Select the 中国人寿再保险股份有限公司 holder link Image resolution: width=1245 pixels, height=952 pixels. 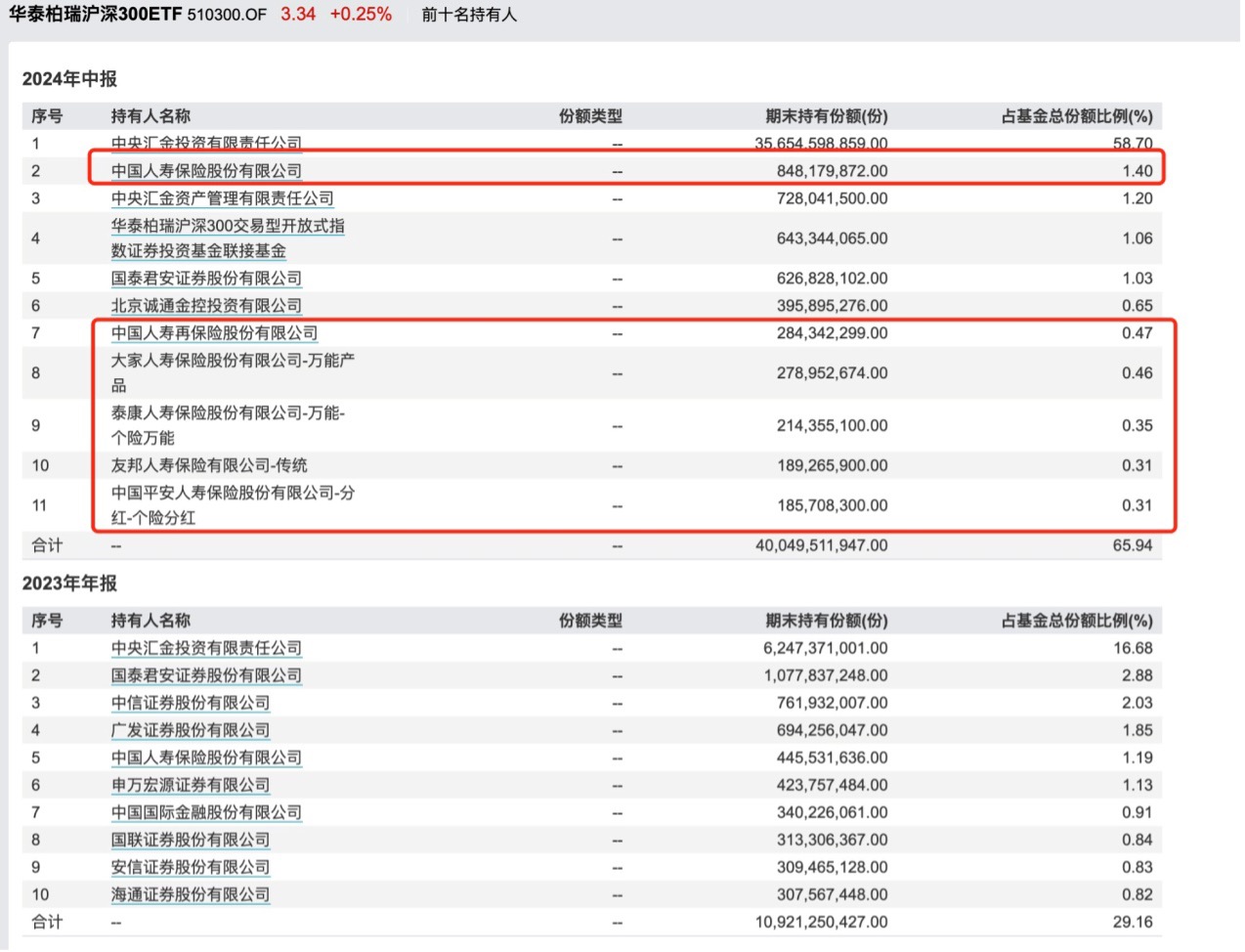pyautogui.click(x=214, y=333)
